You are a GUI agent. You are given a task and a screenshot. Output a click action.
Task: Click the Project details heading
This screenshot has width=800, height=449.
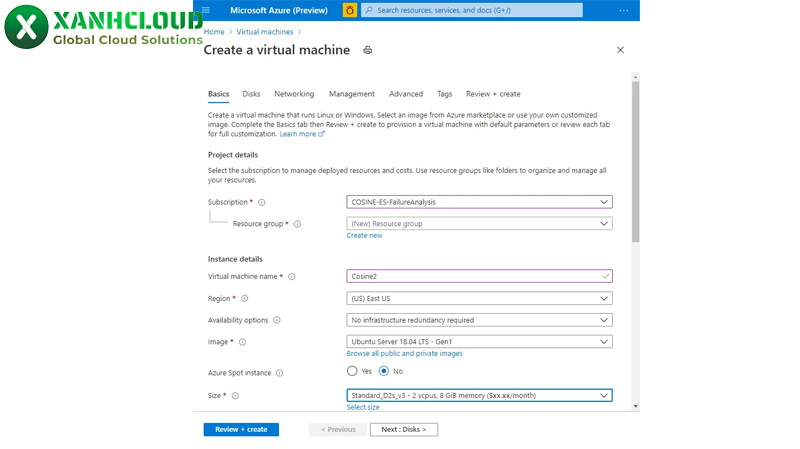point(233,155)
